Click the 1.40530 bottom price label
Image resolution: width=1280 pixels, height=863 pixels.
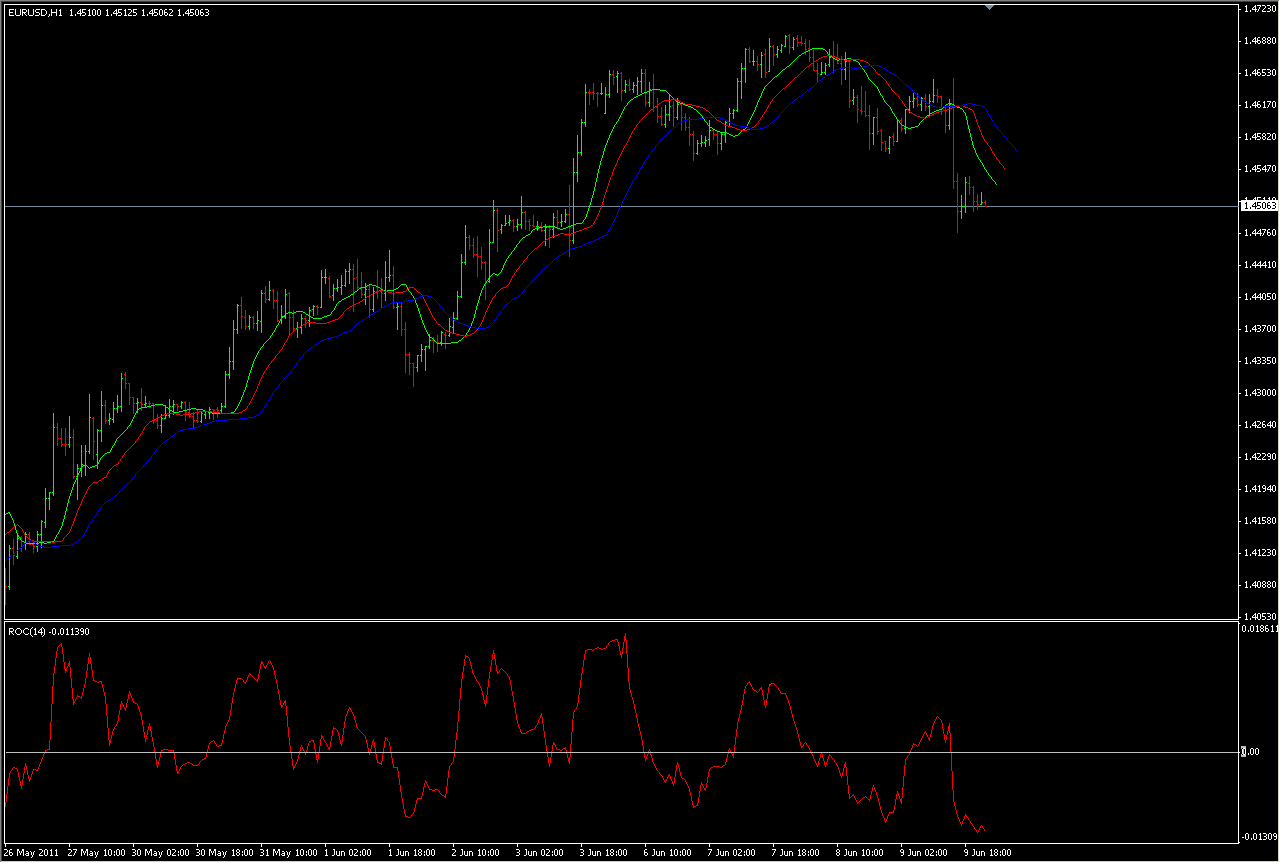1258,617
